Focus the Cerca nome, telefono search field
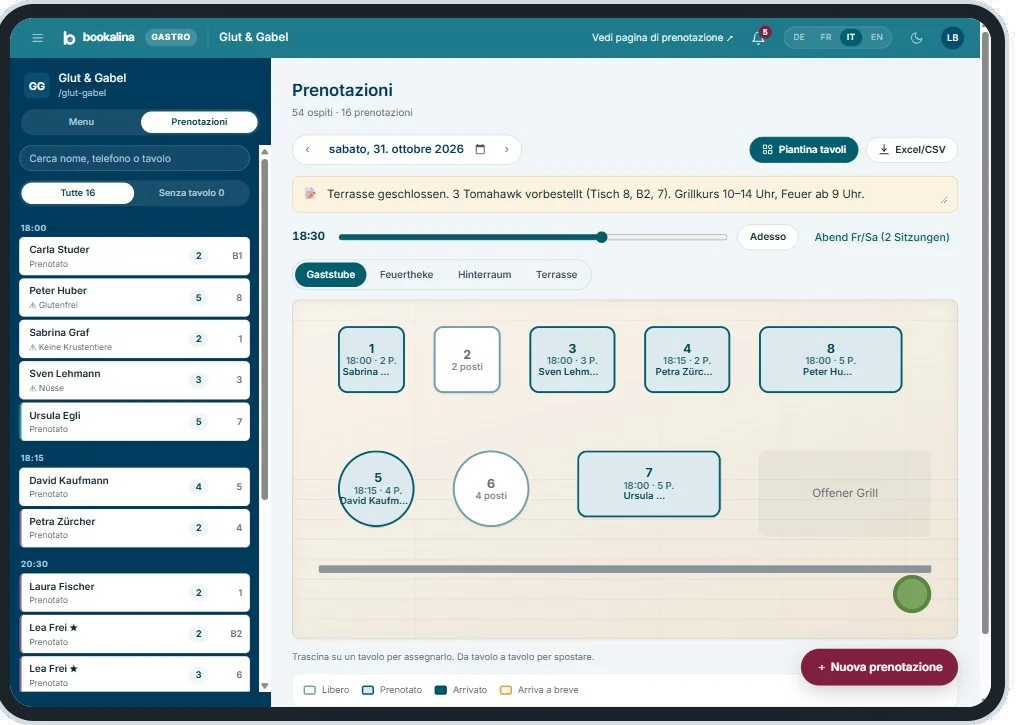Image resolution: width=1017 pixels, height=725 pixels. pos(134,158)
